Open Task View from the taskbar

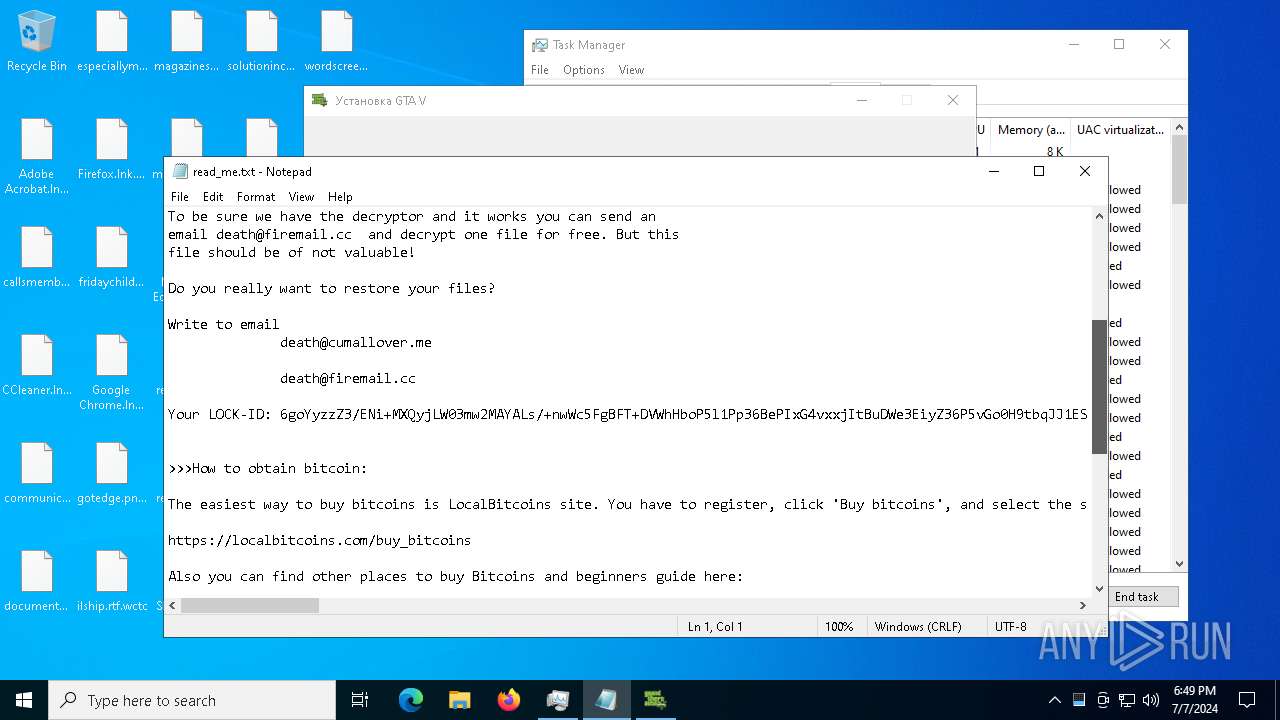pyautogui.click(x=360, y=700)
